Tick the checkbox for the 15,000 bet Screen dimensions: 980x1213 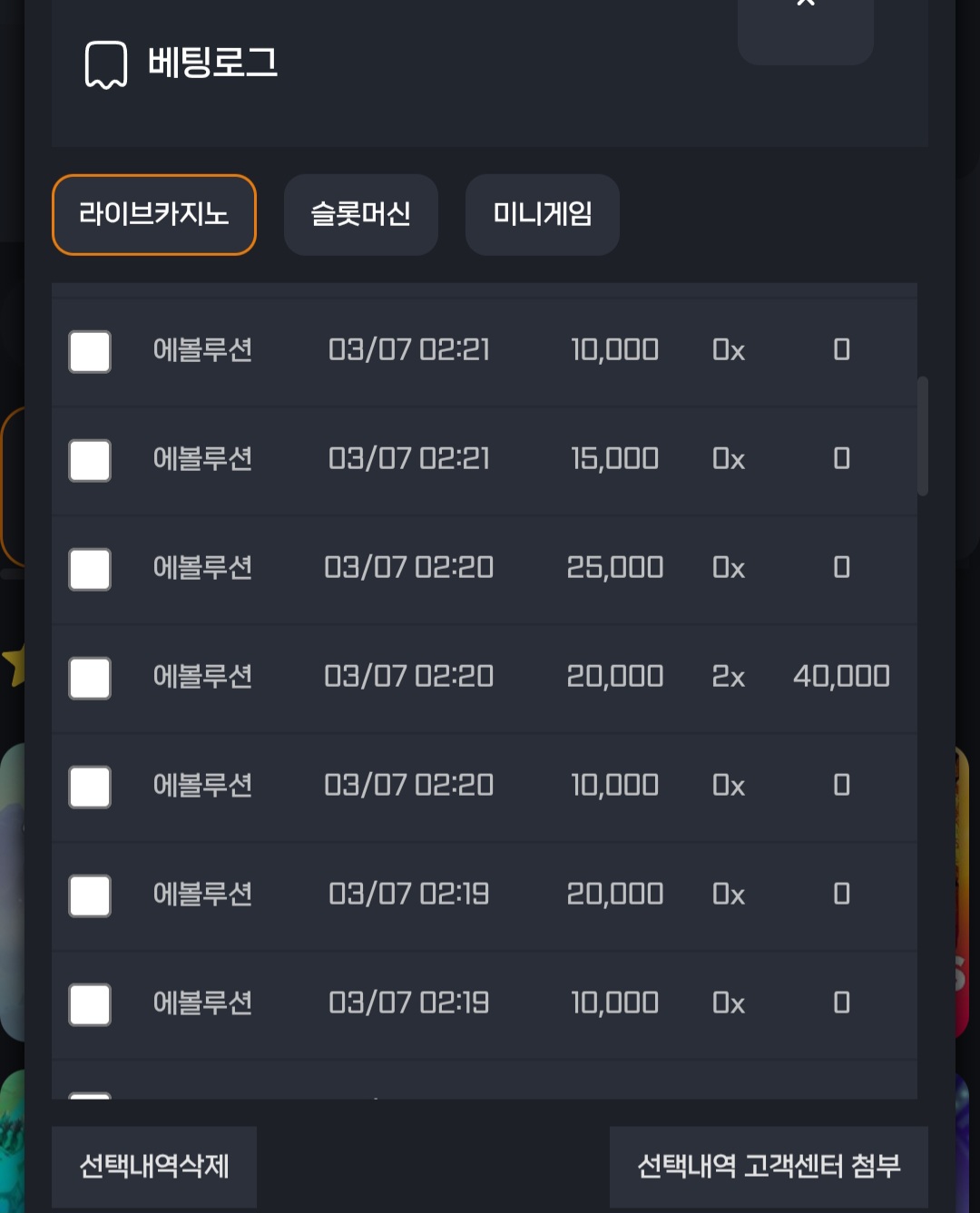coord(90,461)
